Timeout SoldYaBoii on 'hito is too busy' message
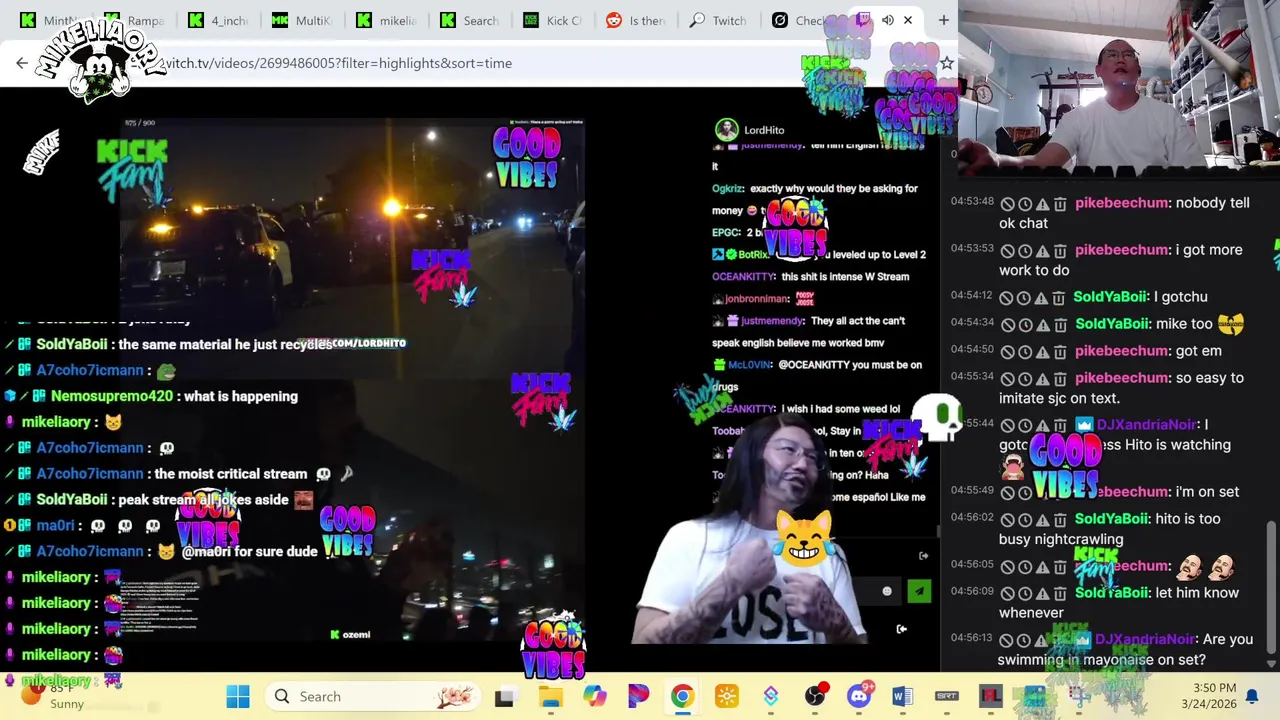This screenshot has height=720, width=1280. point(1025,519)
